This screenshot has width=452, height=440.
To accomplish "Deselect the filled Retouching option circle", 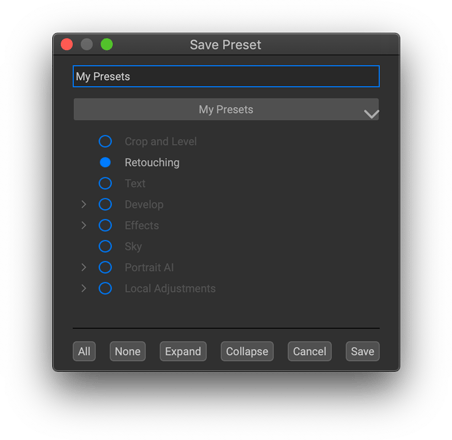I will (105, 162).
